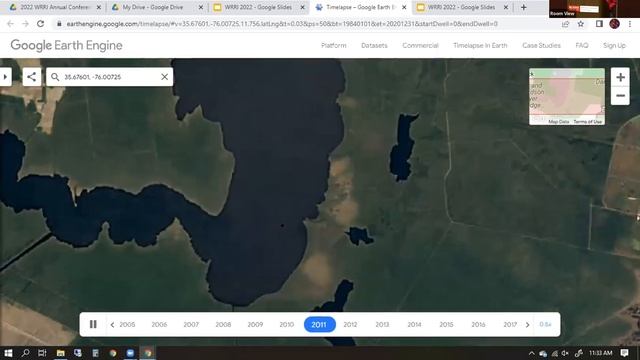Open the Commercial page link
Image resolution: width=640 pixels, height=360 pixels.
tap(420, 45)
